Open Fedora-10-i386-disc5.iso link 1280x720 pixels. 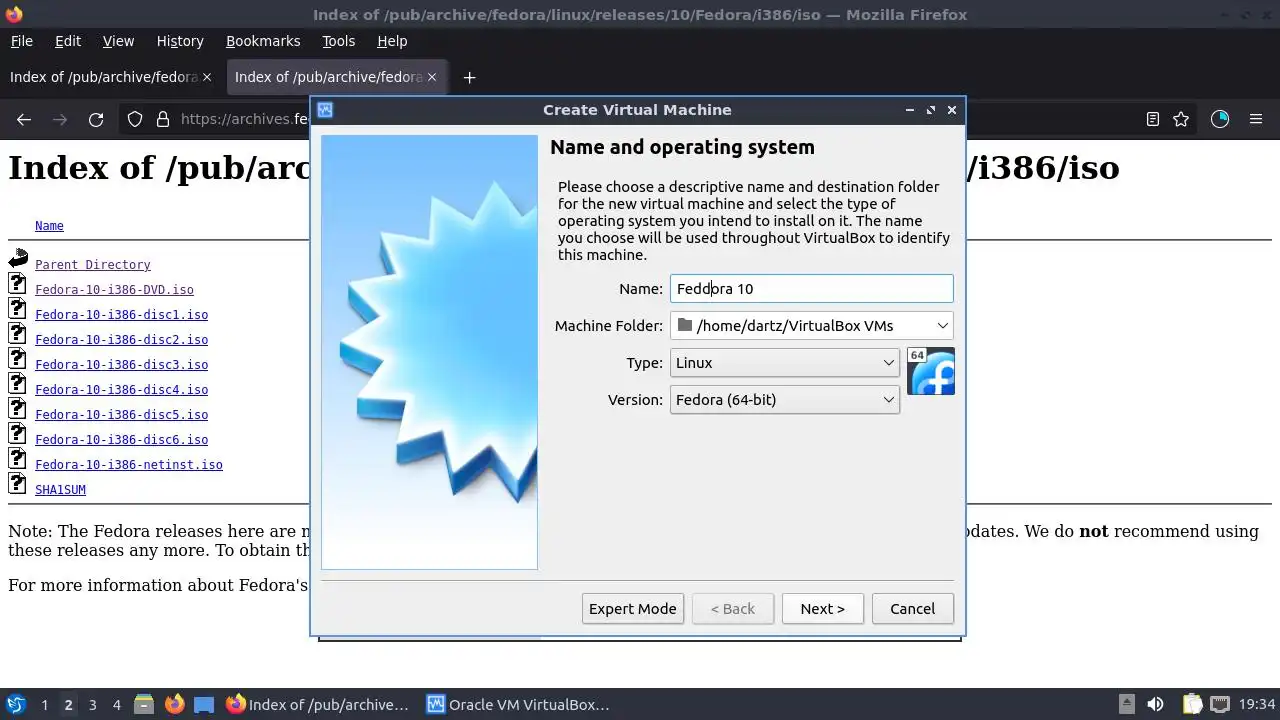tap(122, 415)
